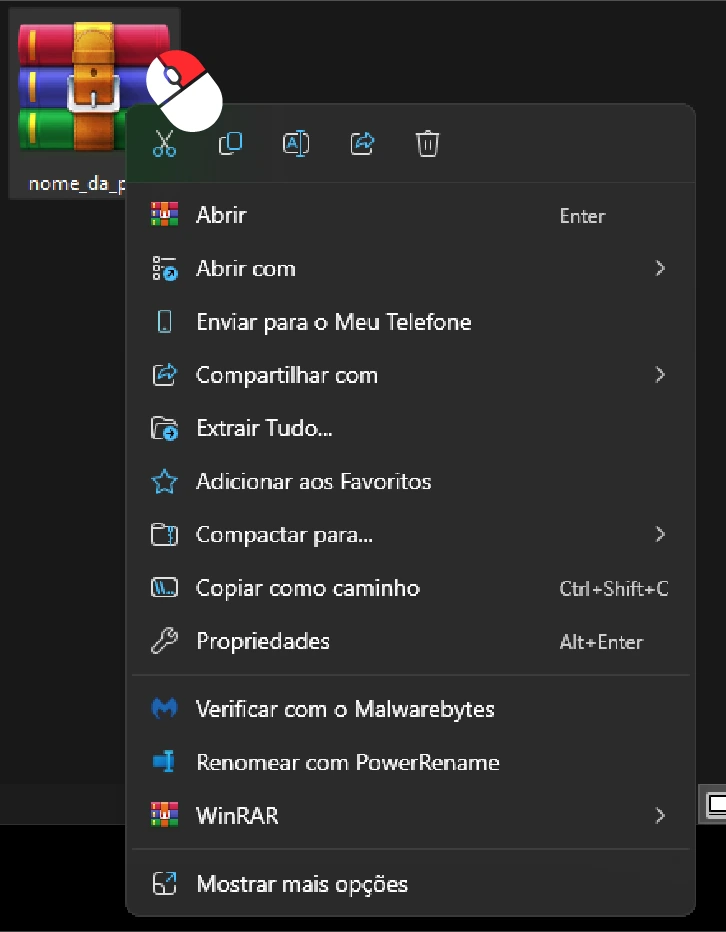Click the Cut scissors icon
The height and width of the screenshot is (932, 726).
[164, 144]
